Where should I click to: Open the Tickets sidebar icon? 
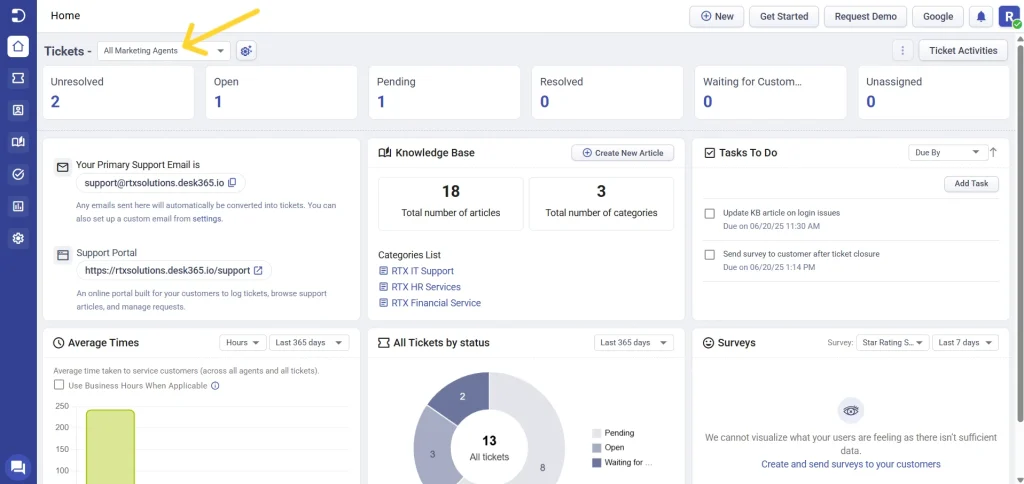pos(18,78)
